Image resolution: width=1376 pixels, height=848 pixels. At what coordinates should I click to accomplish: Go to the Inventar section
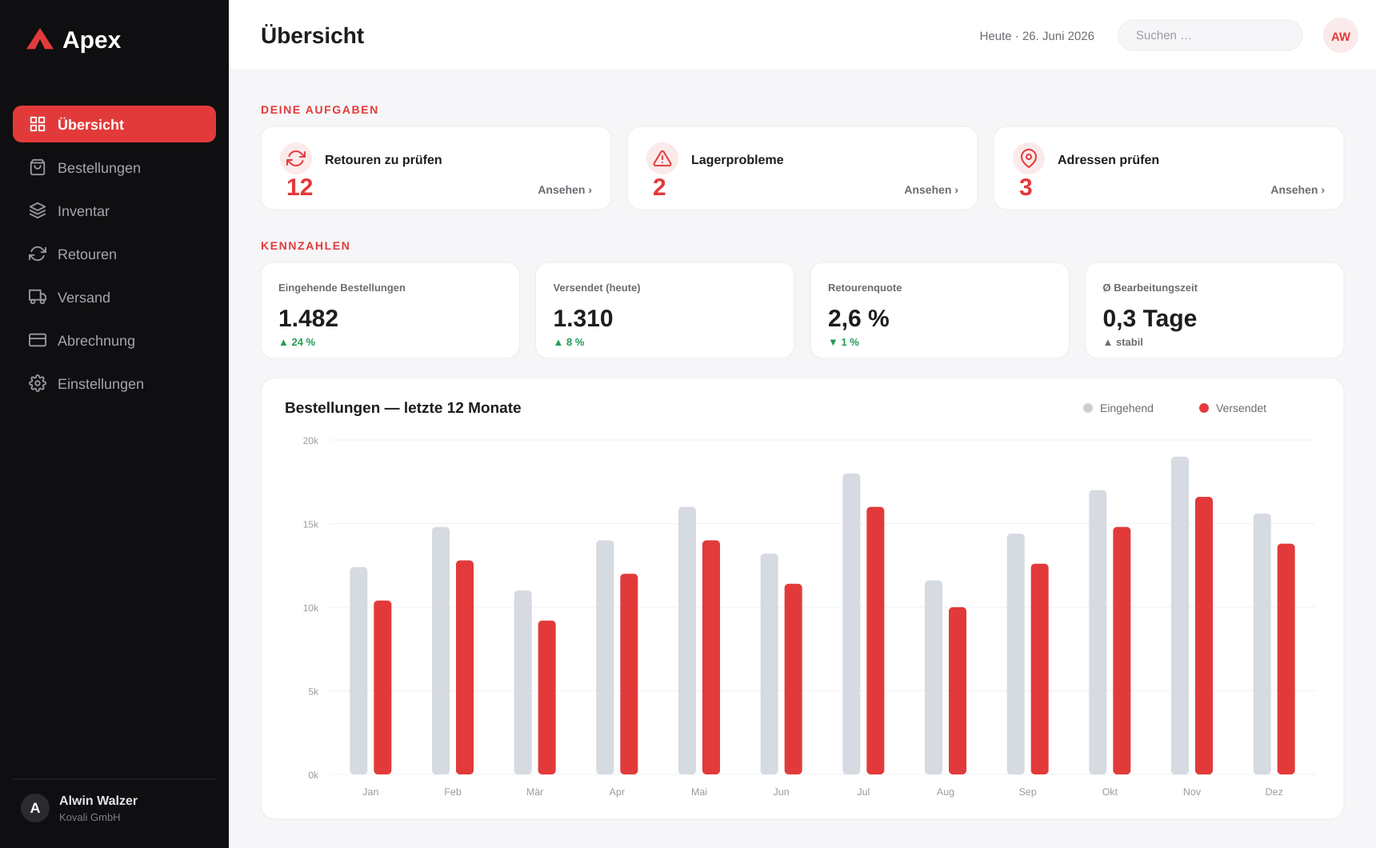tap(114, 211)
